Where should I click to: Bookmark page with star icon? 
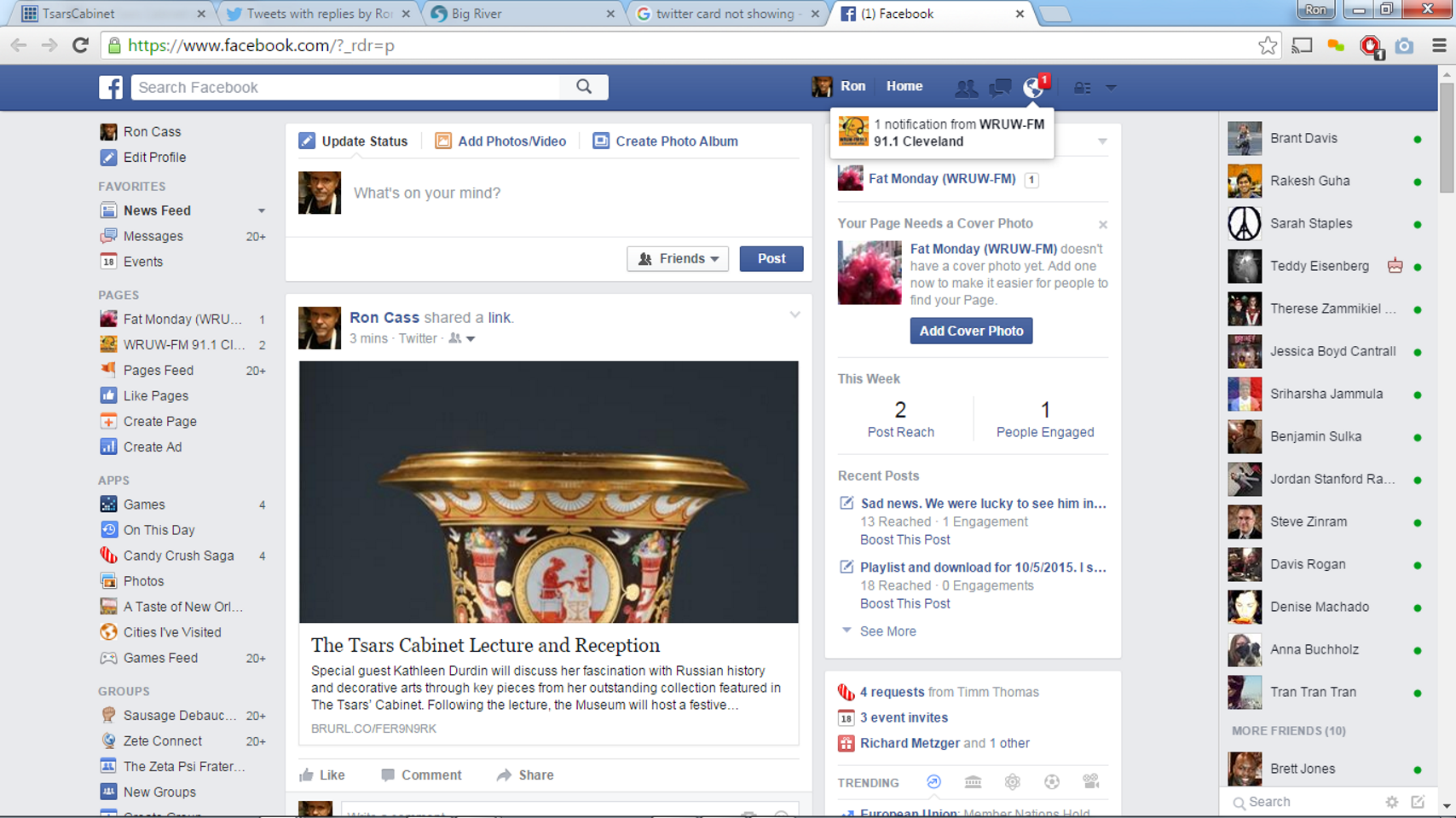(1268, 46)
